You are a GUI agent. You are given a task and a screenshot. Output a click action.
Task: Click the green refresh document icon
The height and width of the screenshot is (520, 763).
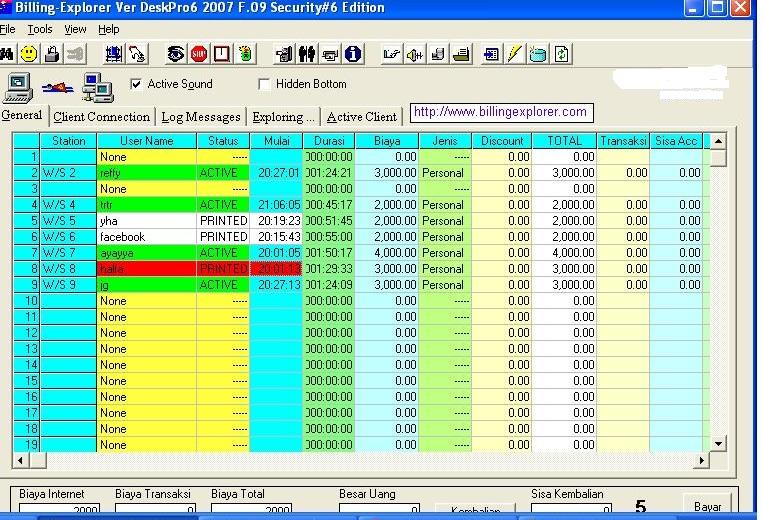click(x=562, y=54)
